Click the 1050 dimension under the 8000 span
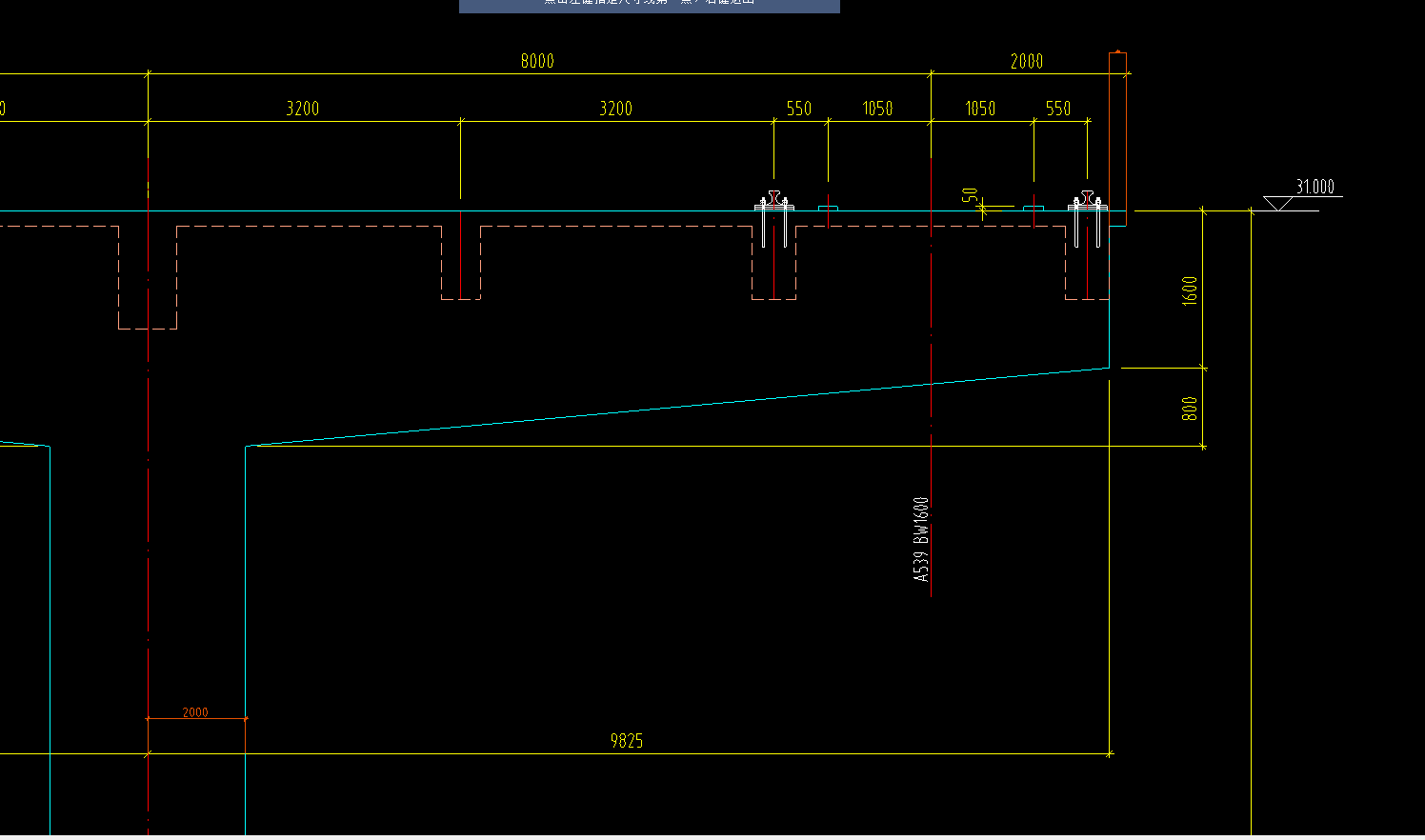1425x840 pixels. point(878,109)
